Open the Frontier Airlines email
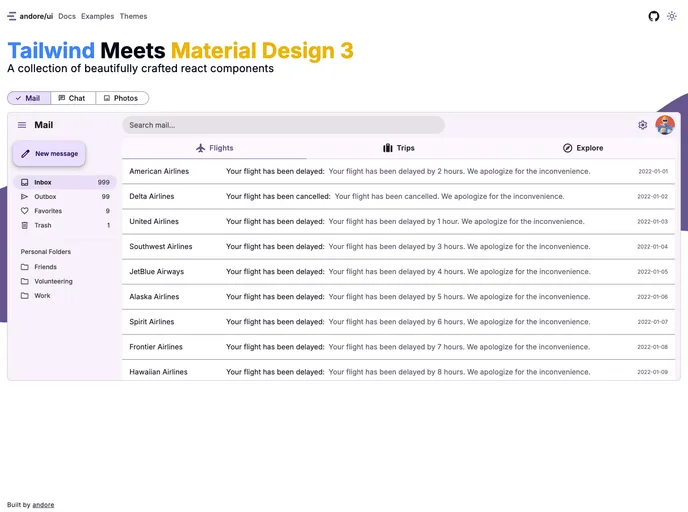Viewport: 688px width, 512px height. pyautogui.click(x=398, y=347)
